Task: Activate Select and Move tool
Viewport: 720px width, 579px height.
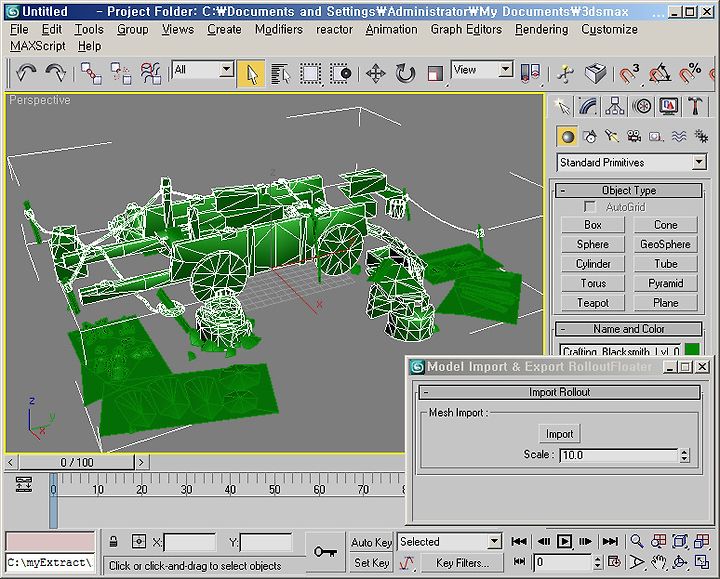Action: (x=376, y=74)
